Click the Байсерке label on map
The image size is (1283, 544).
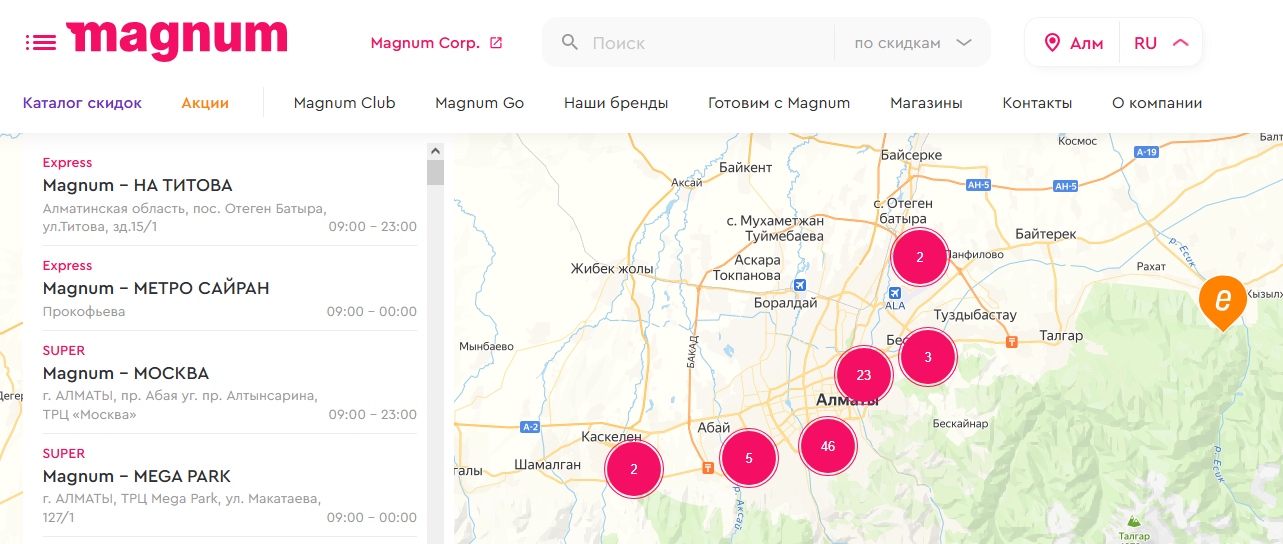[x=911, y=156]
